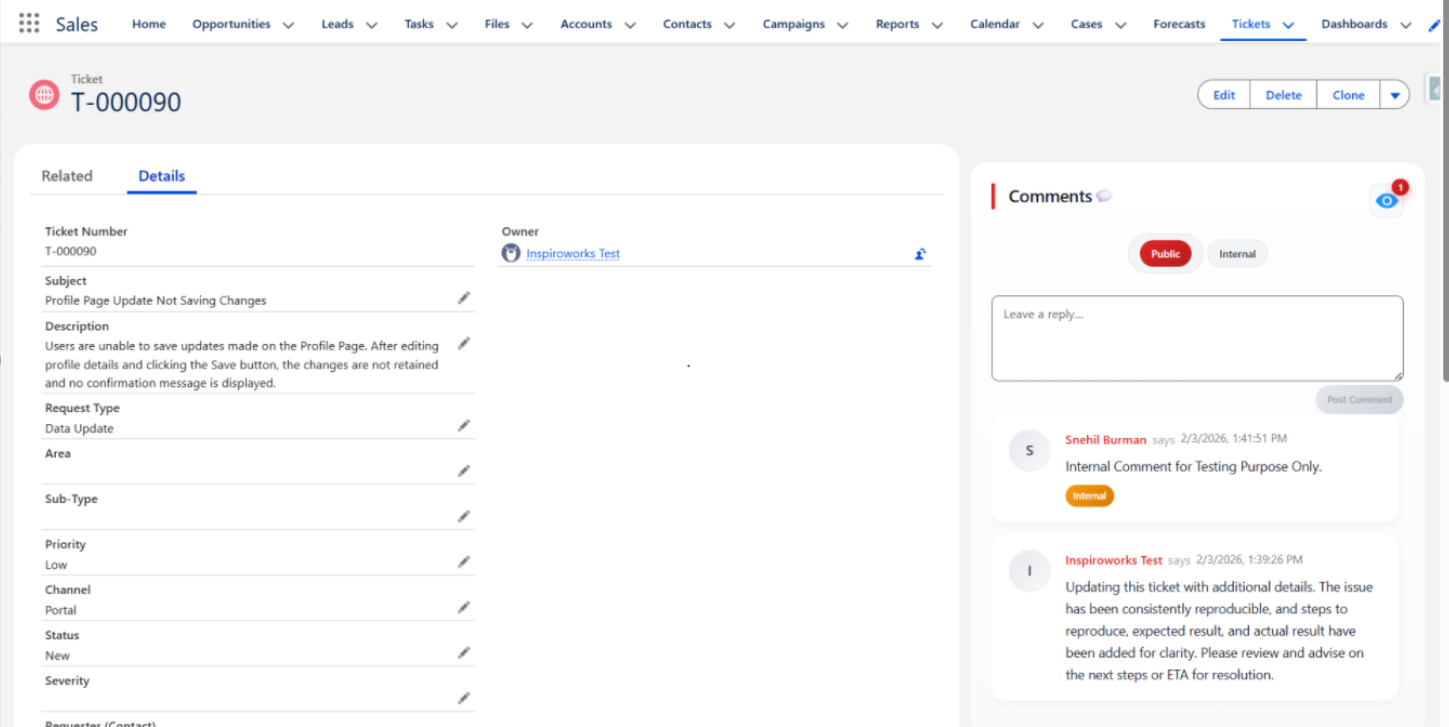The image size is (1449, 727).
Task: Edit the Area field pencil icon
Action: point(464,471)
